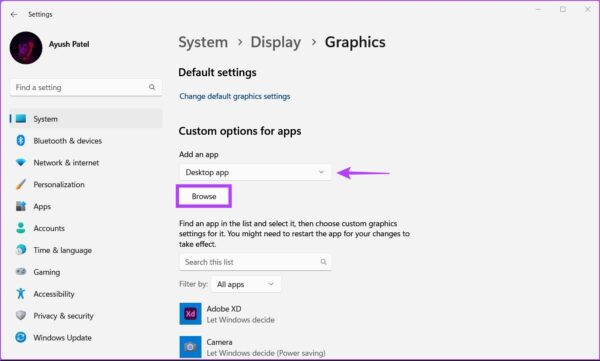
Task: Click the Network & internet wifi icon
Action: pyautogui.click(x=21, y=162)
